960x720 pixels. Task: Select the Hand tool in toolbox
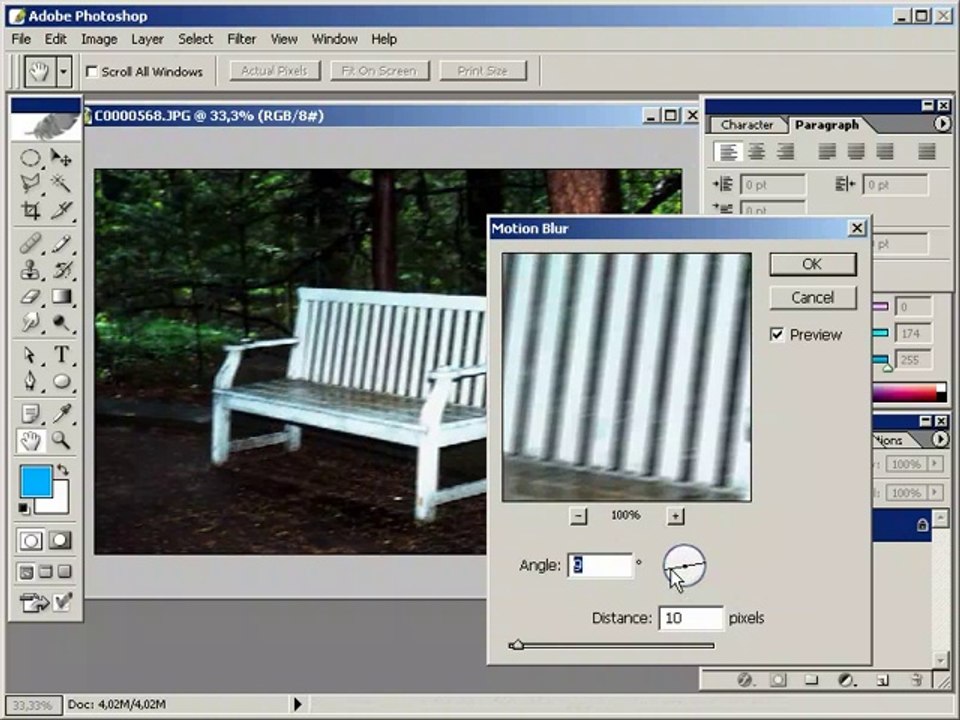coord(31,440)
